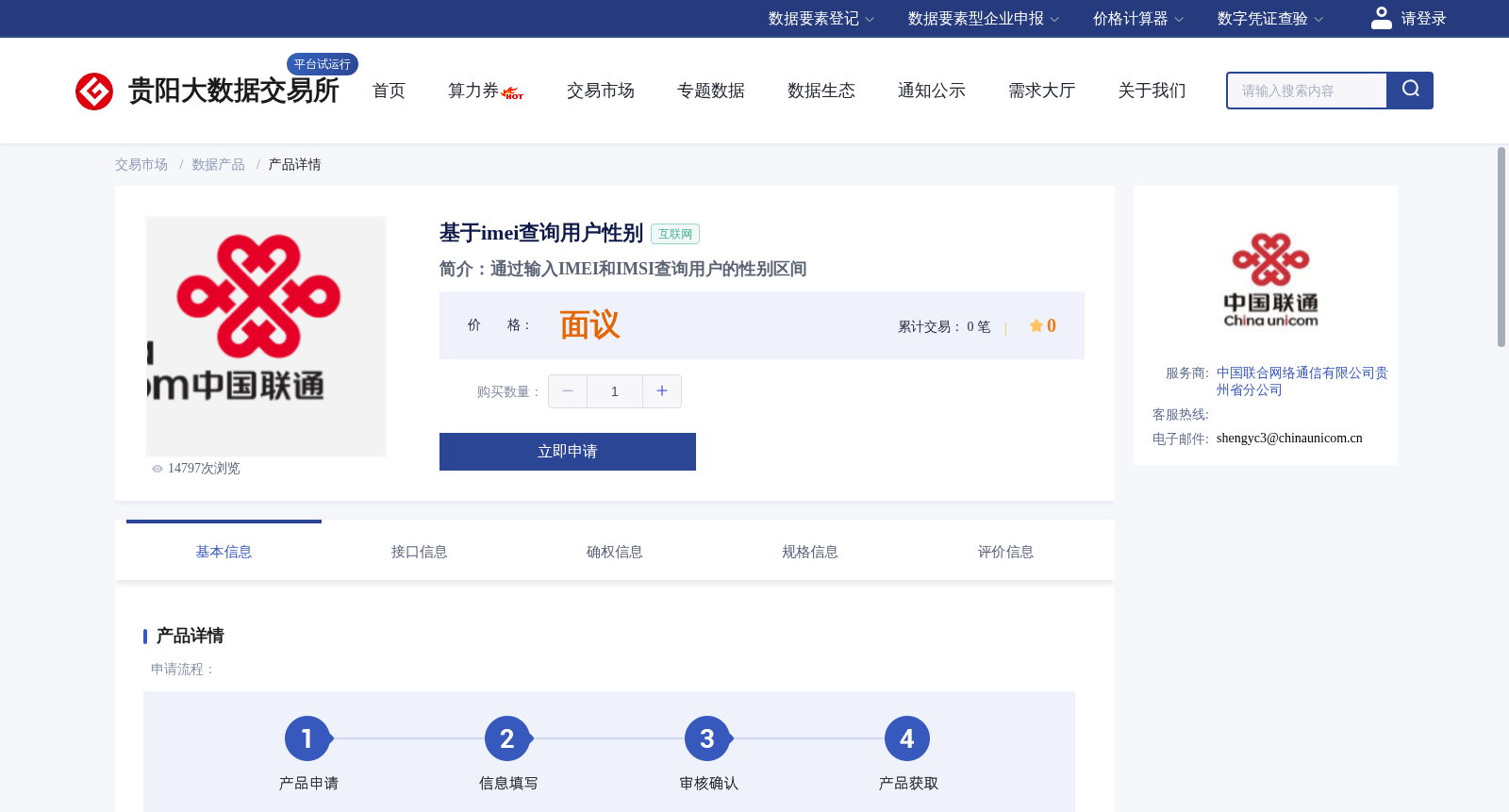
Task: Click the search magnifier button
Action: (x=1410, y=91)
